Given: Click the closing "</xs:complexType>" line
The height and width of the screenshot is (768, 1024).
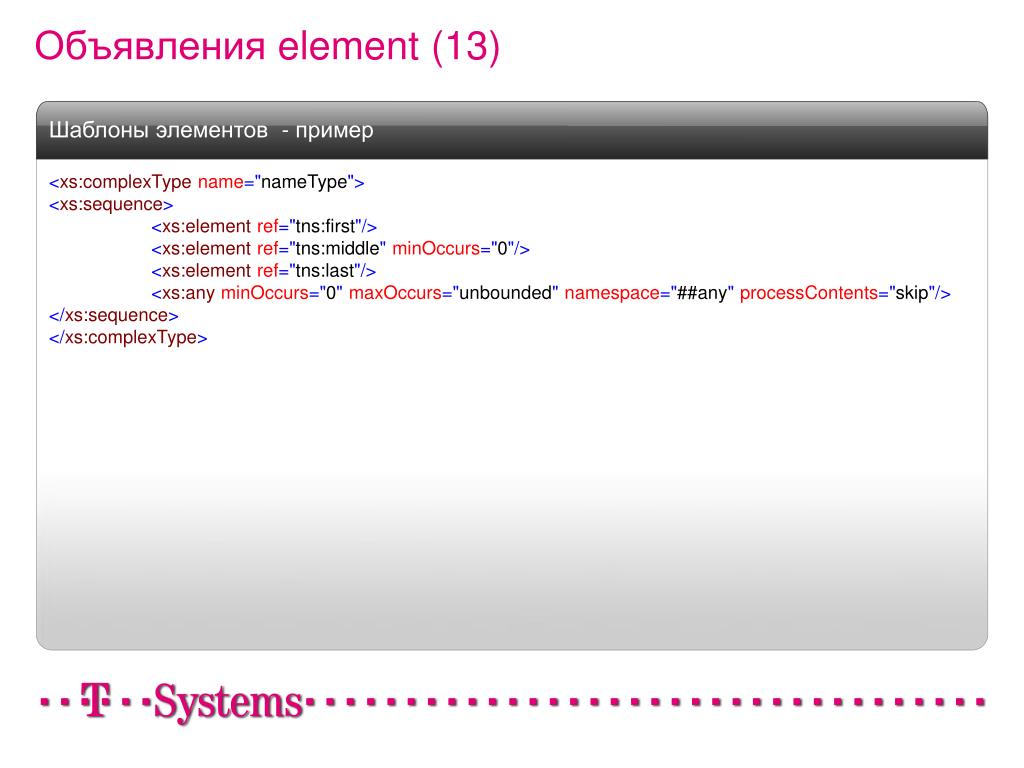Looking at the screenshot, I should (128, 338).
